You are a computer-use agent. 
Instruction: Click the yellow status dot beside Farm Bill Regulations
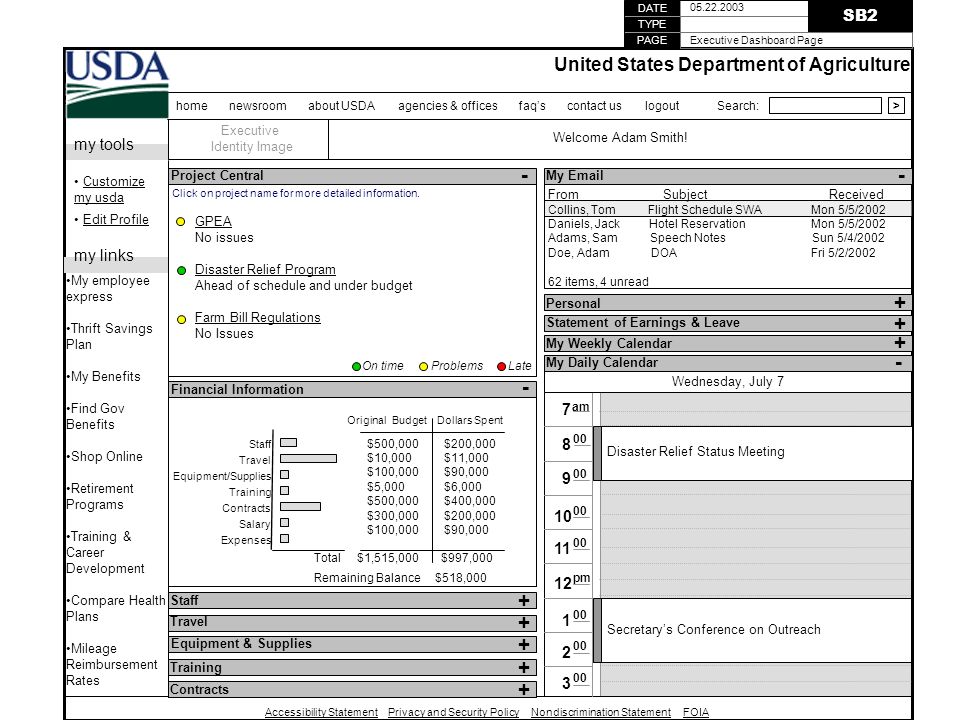click(x=181, y=319)
